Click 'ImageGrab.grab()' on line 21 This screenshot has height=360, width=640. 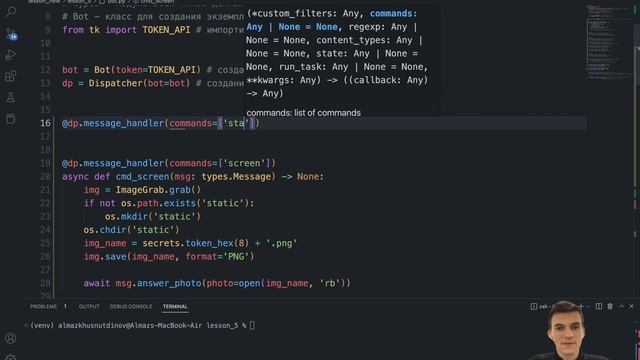click(158, 190)
